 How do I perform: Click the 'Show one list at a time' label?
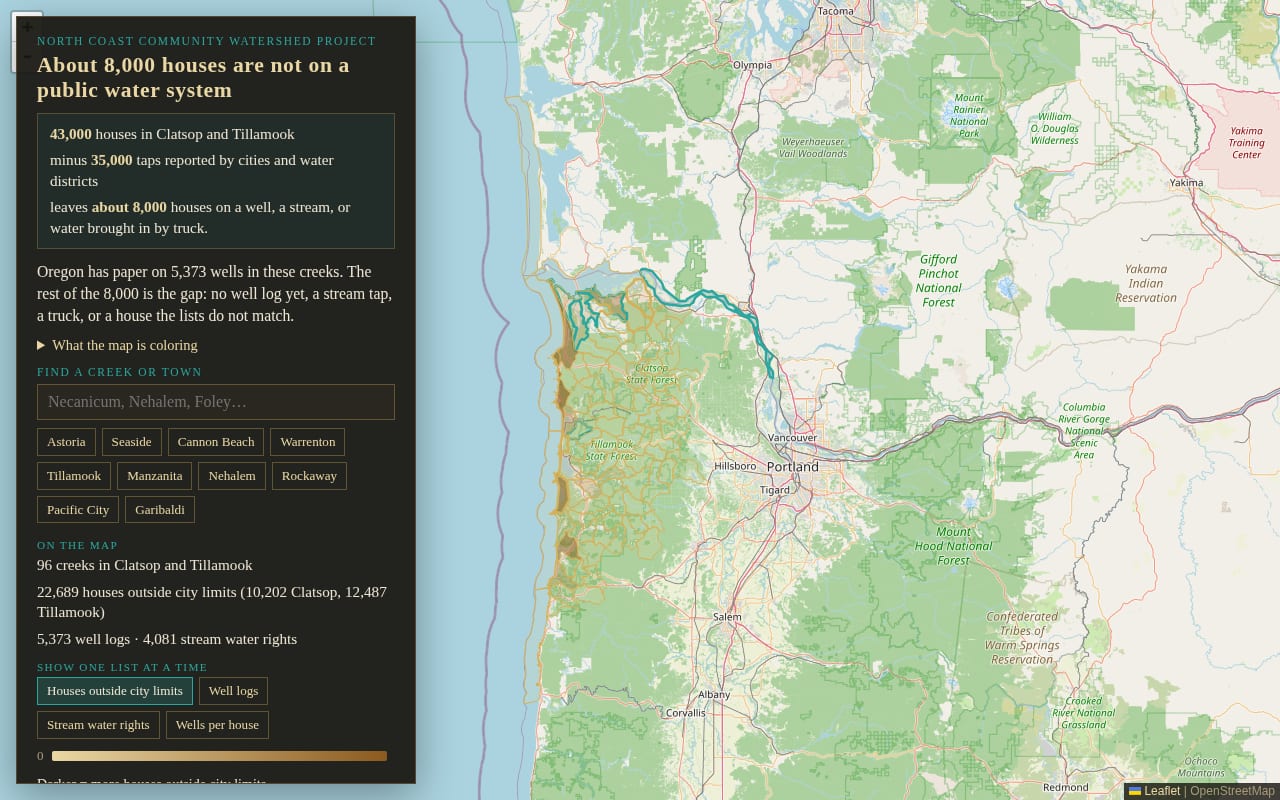point(122,667)
